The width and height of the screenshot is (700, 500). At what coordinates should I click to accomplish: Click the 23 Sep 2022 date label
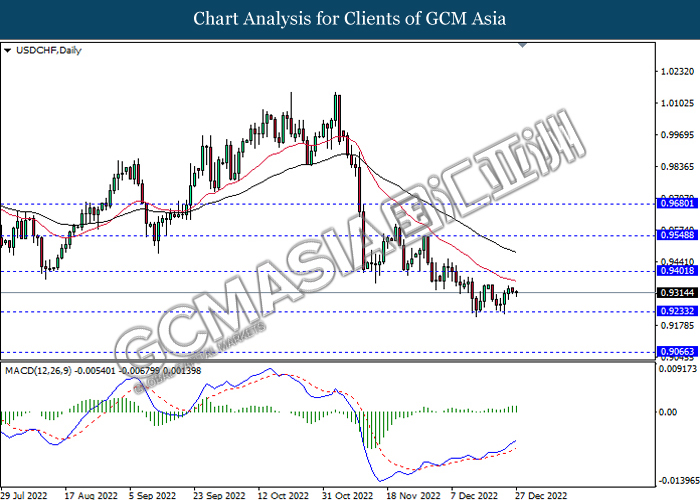(x=219, y=495)
